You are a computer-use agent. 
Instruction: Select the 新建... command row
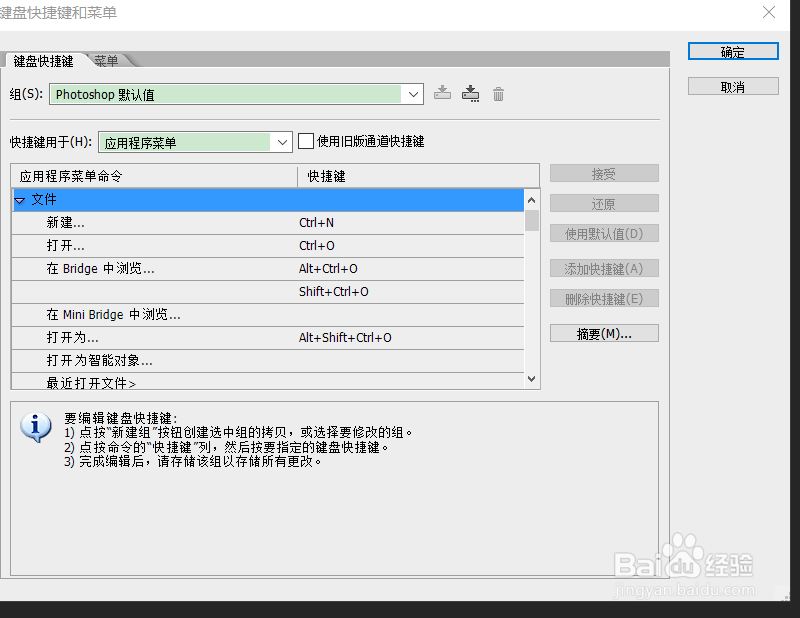268,223
